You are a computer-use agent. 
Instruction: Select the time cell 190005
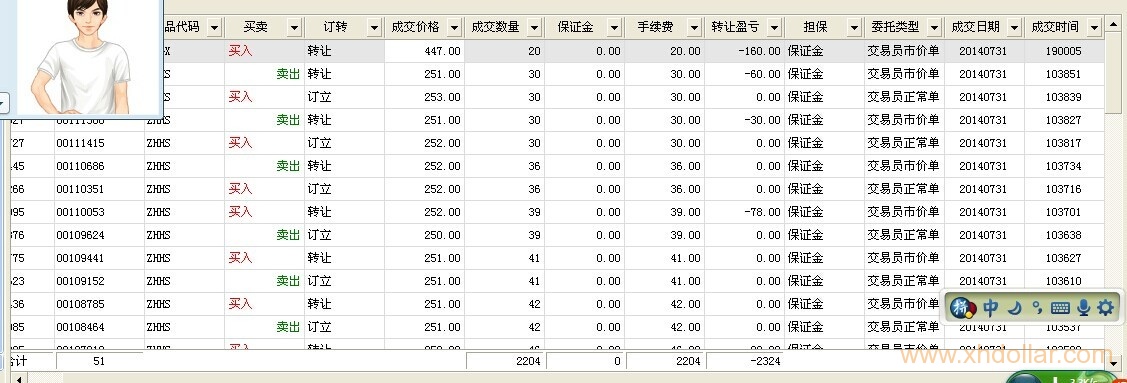(x=1063, y=51)
